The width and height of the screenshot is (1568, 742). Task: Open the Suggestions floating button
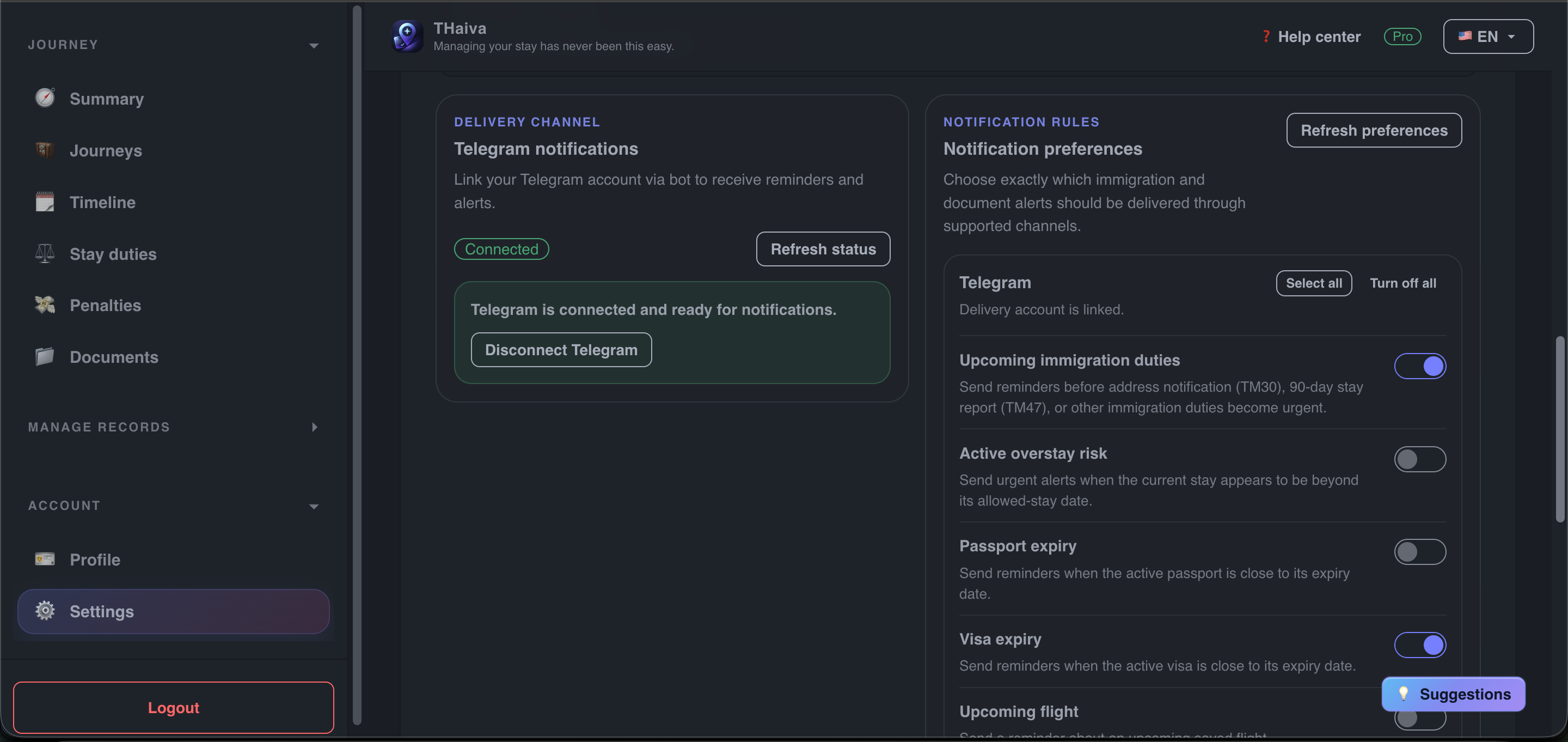click(1453, 694)
